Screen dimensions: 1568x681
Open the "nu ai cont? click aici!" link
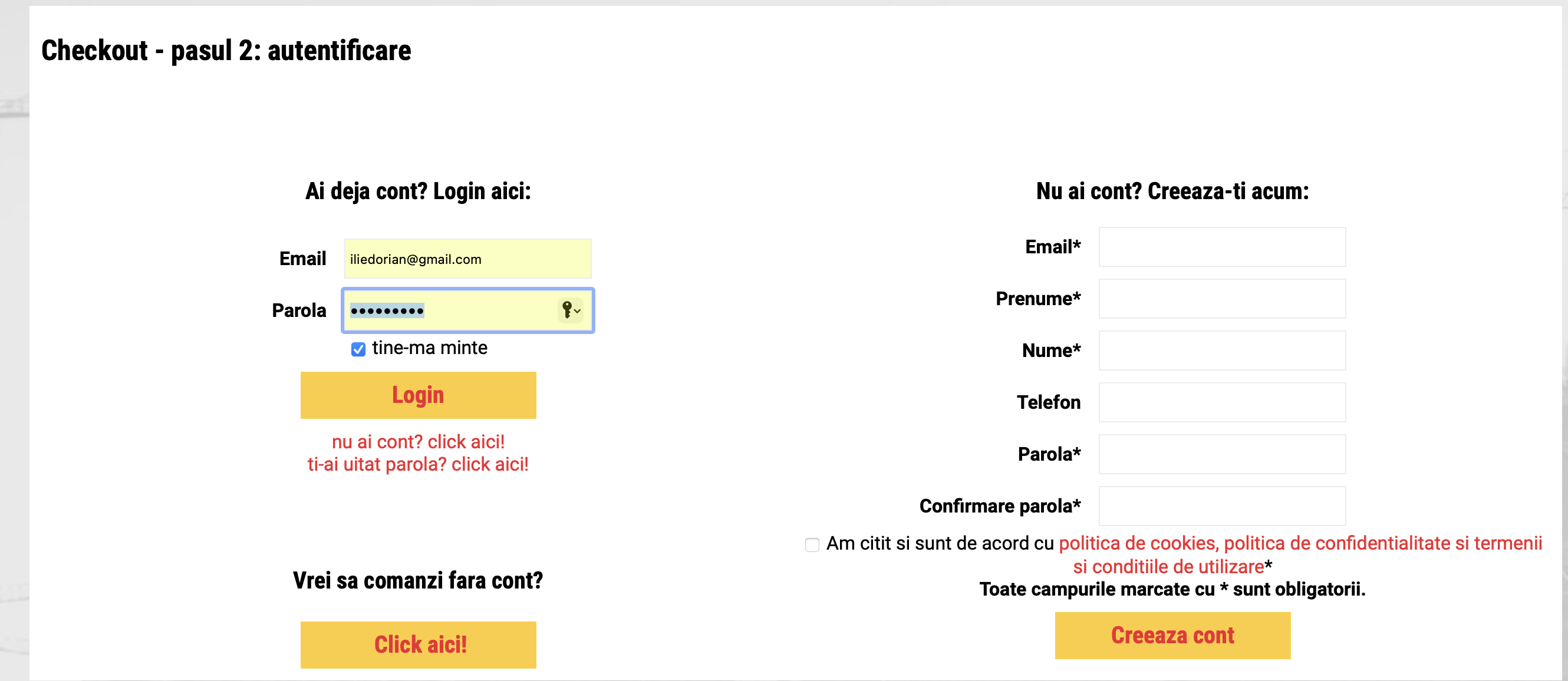click(x=417, y=441)
